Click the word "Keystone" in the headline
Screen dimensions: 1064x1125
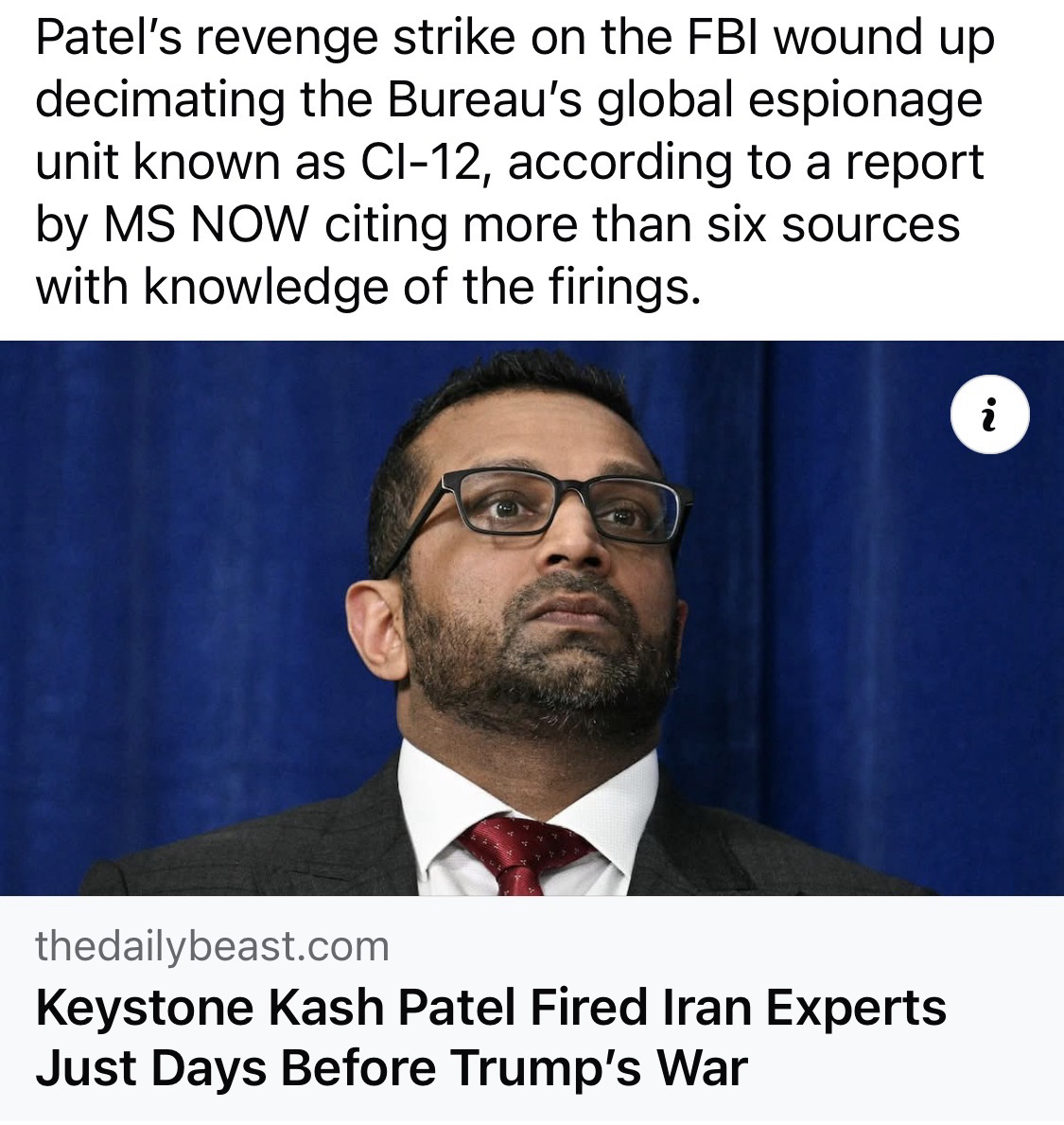coord(145,1006)
